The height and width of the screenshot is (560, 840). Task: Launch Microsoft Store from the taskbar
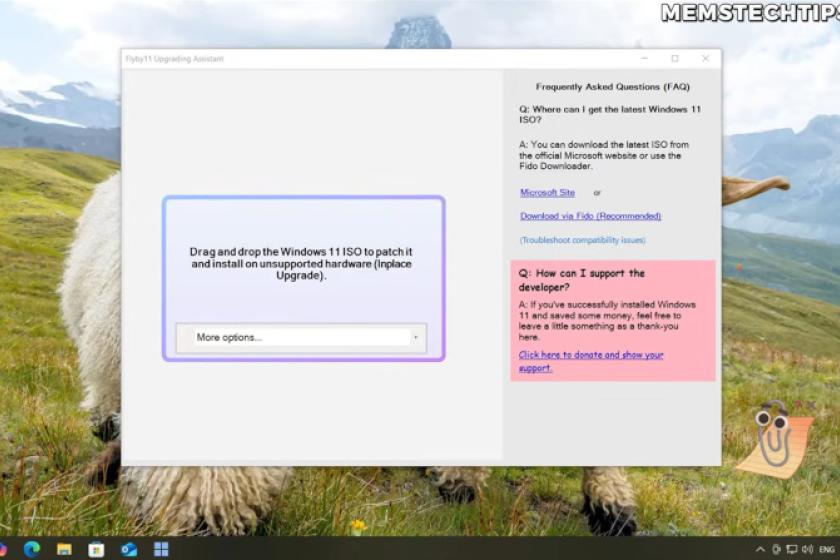pos(96,549)
